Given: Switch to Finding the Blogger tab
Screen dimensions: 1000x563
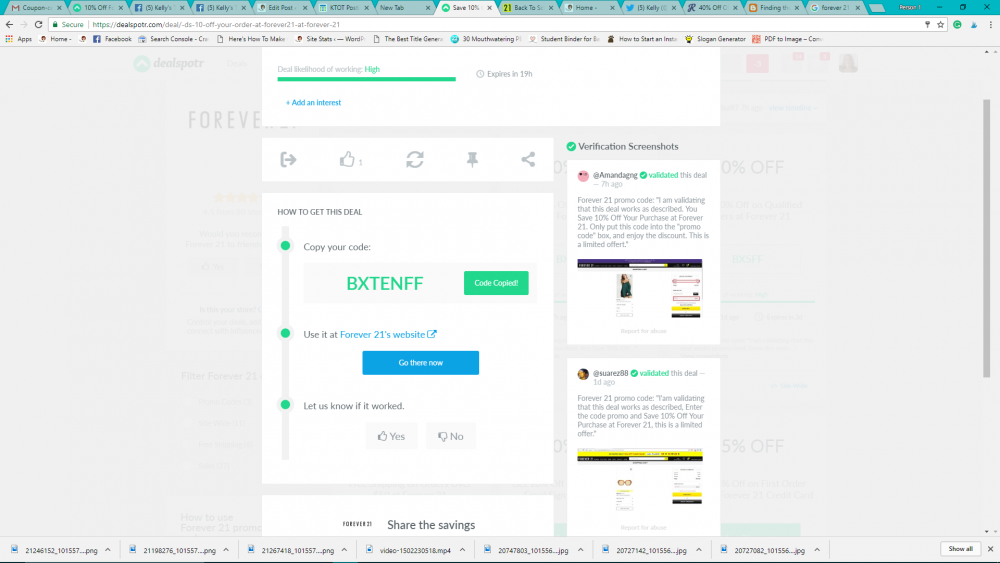Looking at the screenshot, I should 774,8.
